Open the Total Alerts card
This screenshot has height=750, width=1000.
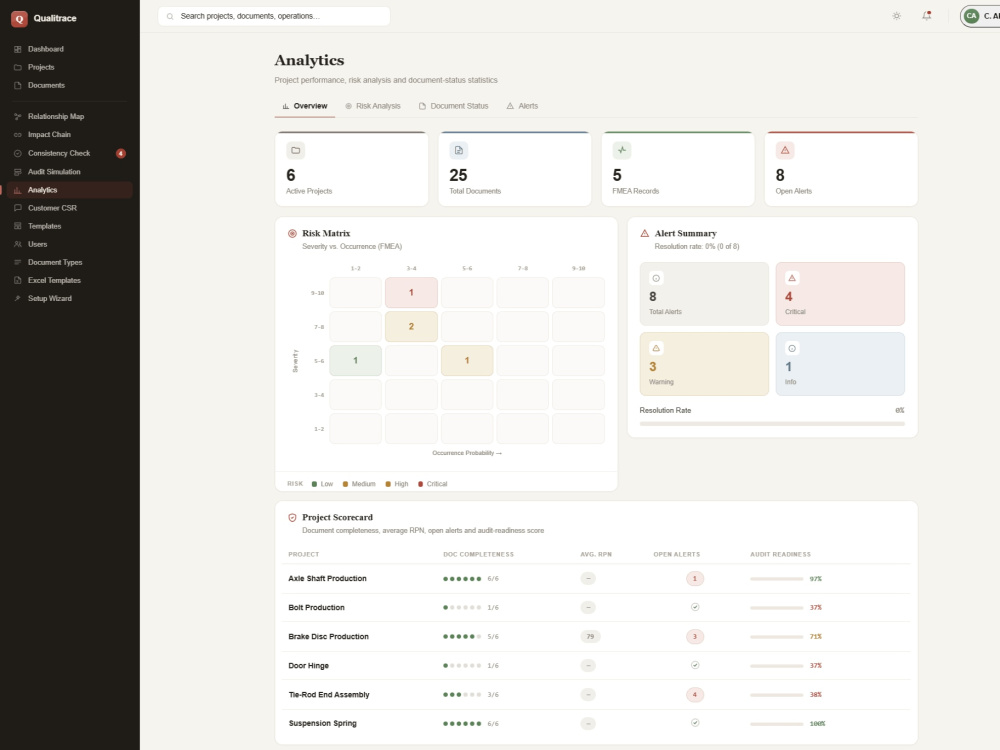click(x=704, y=294)
